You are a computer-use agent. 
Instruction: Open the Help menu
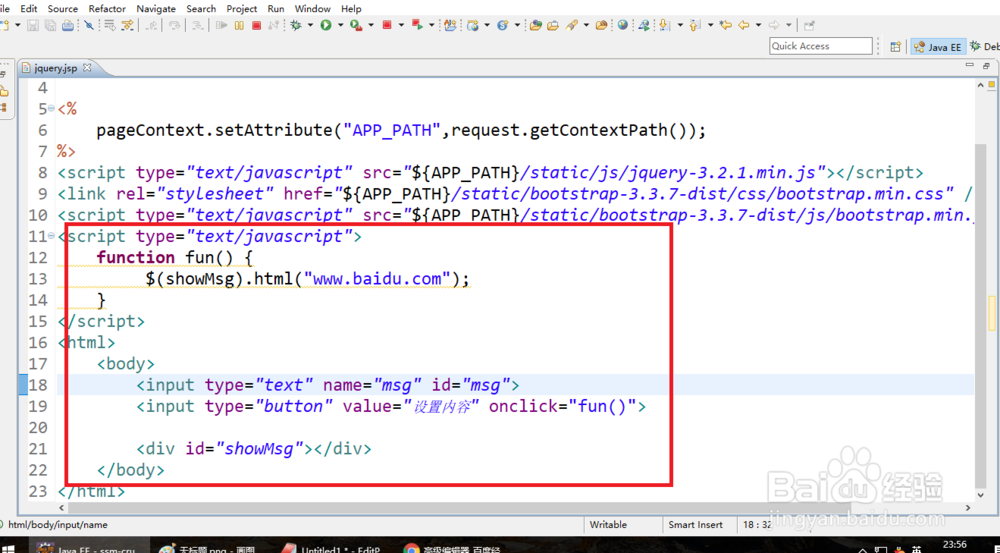pyautogui.click(x=351, y=8)
